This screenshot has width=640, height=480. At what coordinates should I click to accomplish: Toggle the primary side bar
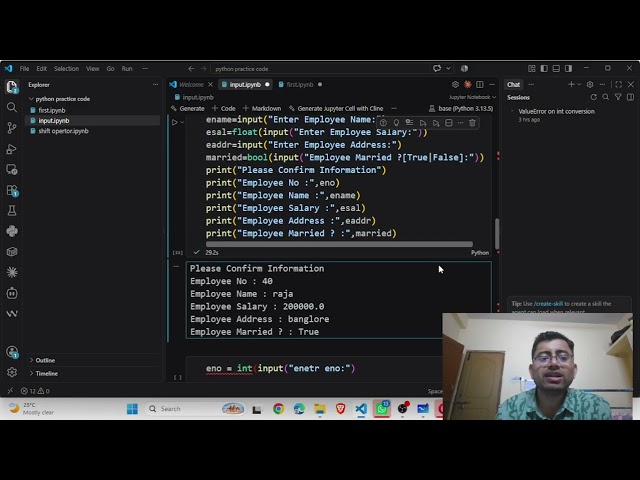tap(544, 69)
